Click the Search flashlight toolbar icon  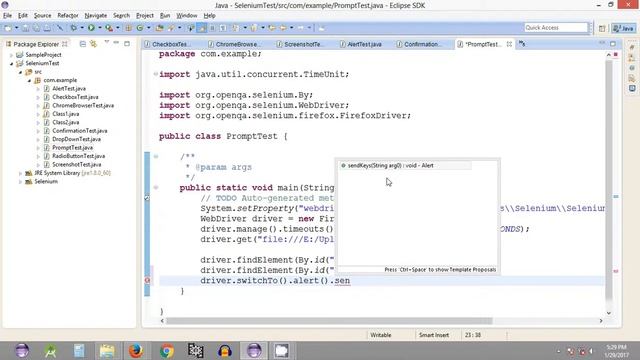[171, 28]
